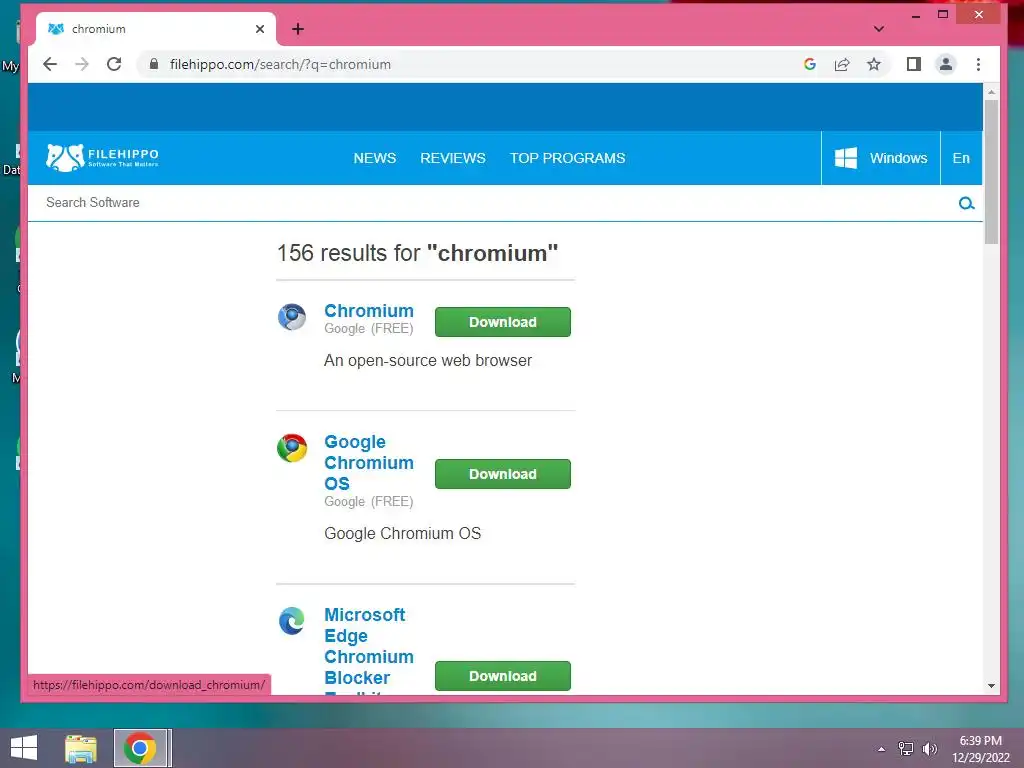Reload the FileHippo page
Screen dimensions: 1024x768
pos(114,64)
